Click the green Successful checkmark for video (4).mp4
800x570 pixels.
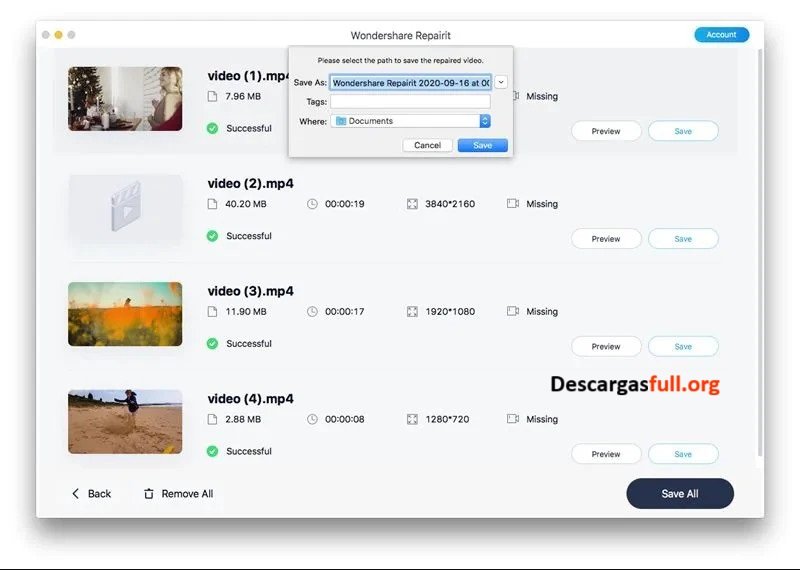point(212,452)
